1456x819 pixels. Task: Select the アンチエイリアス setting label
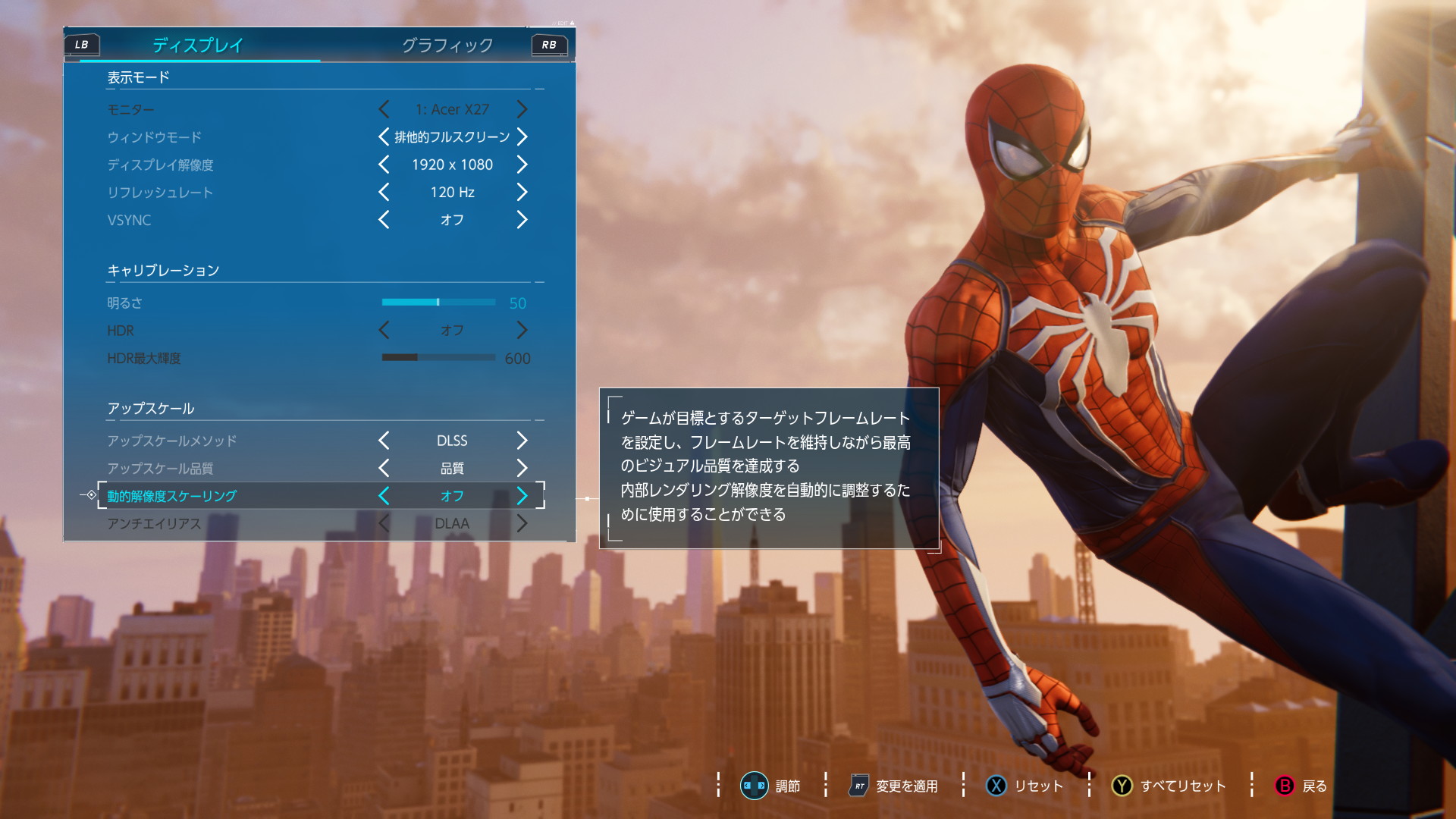[154, 523]
